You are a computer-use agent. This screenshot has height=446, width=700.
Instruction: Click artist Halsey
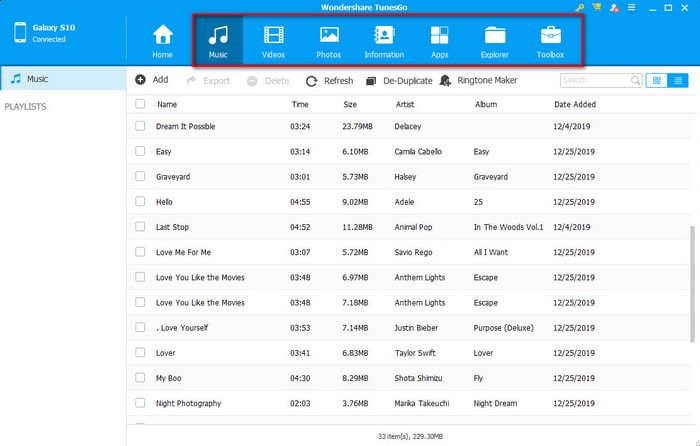[x=405, y=177]
